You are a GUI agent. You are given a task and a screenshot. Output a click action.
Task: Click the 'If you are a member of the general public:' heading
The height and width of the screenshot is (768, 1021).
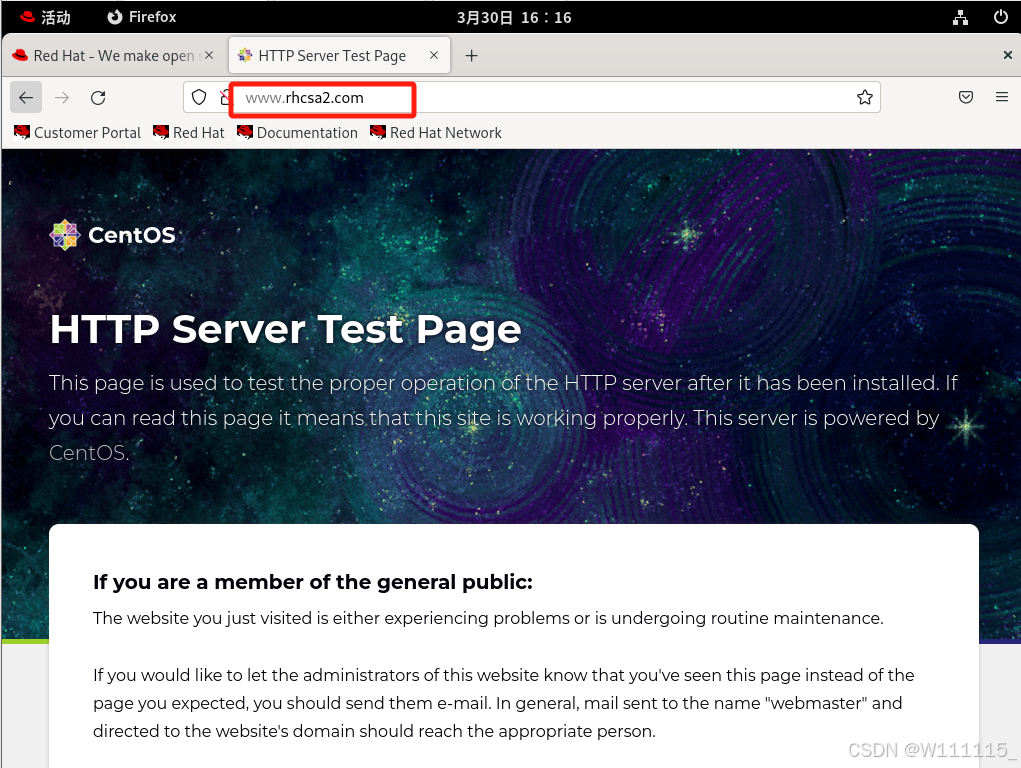[x=313, y=582]
